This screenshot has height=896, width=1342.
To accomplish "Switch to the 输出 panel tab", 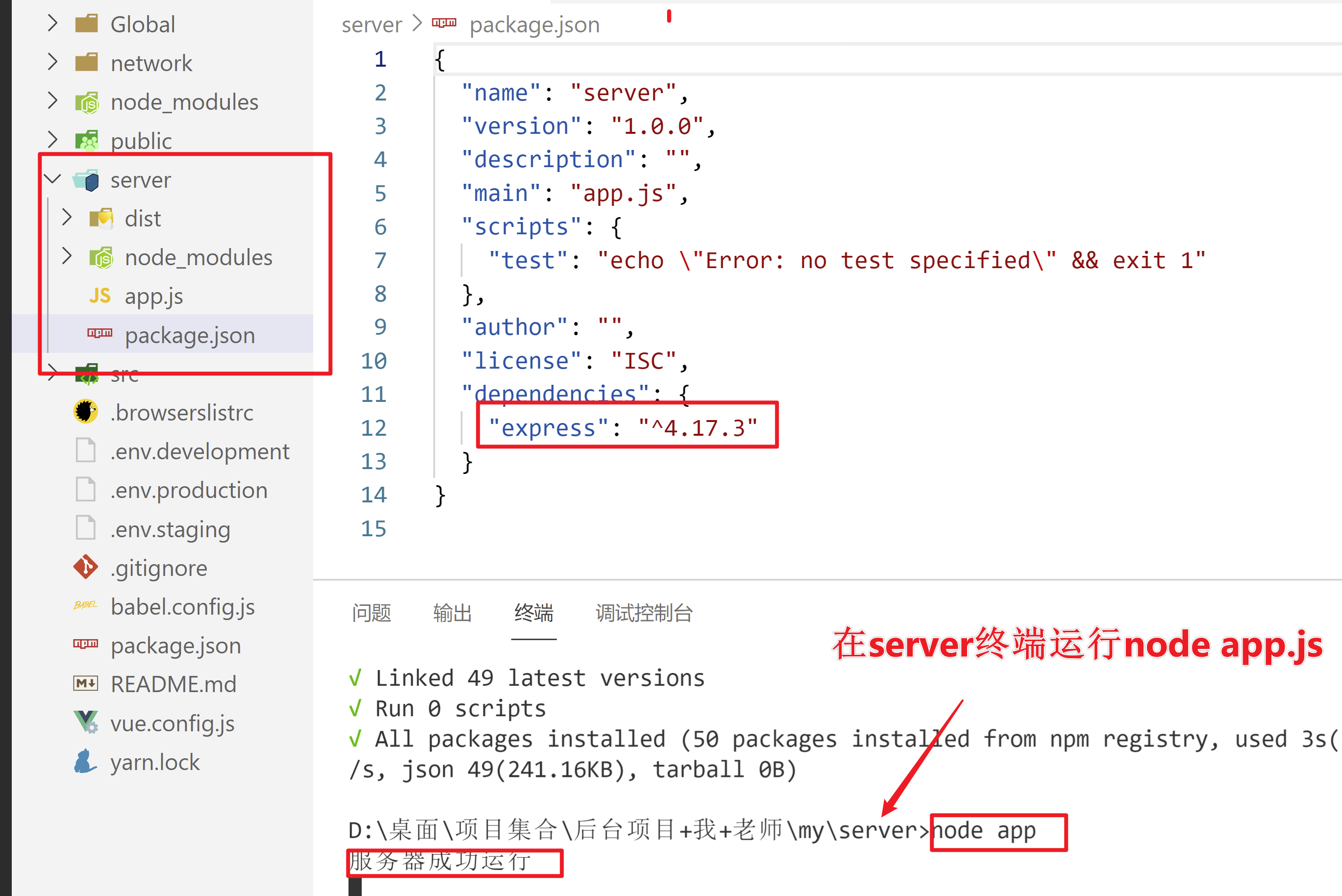I will pyautogui.click(x=452, y=613).
